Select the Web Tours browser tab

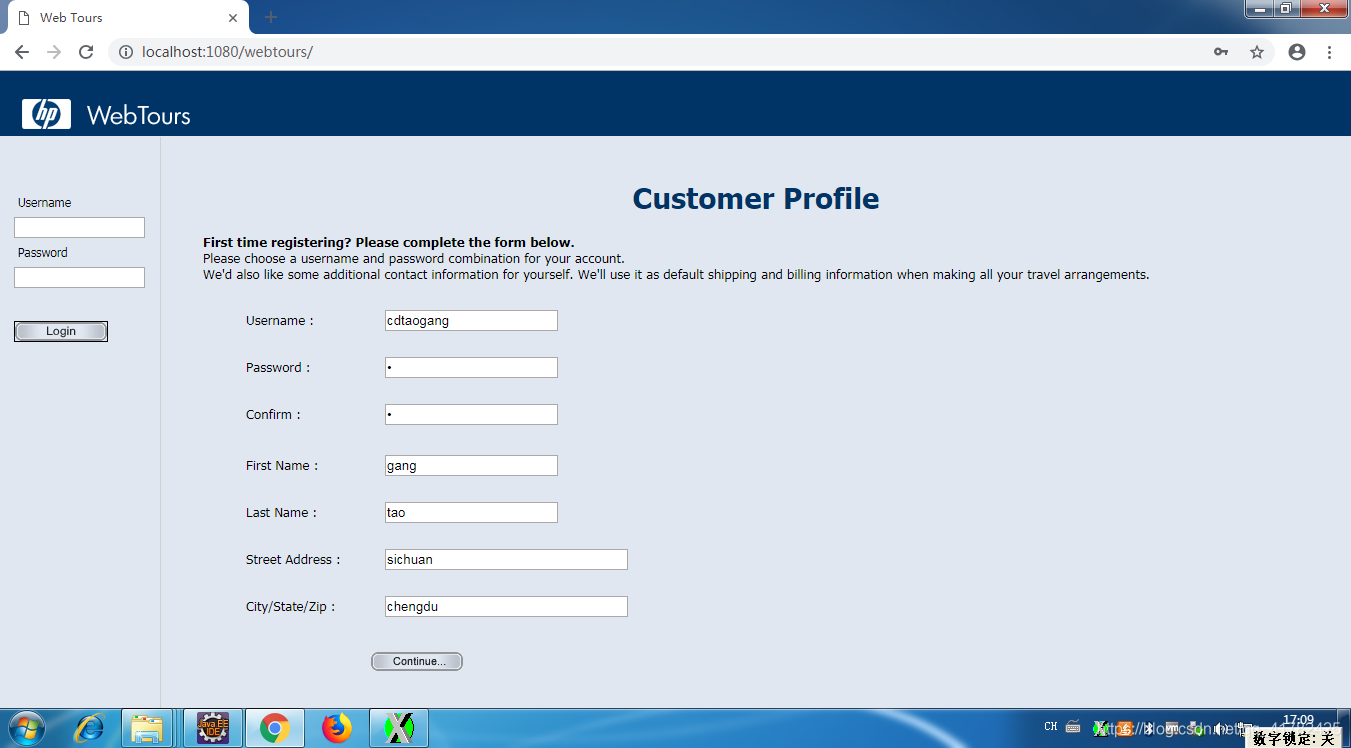click(x=126, y=18)
